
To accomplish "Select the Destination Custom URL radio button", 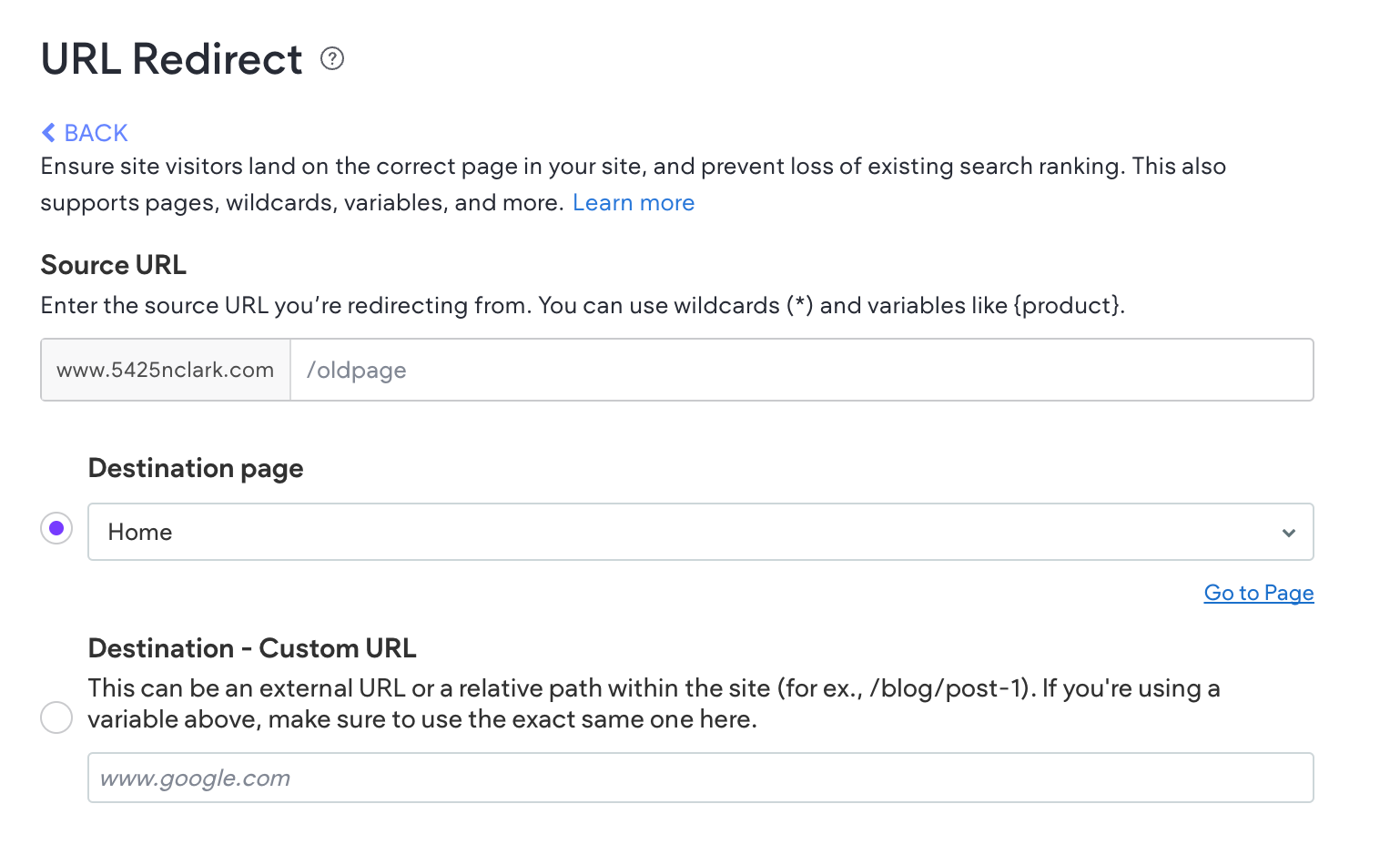I will point(56,717).
